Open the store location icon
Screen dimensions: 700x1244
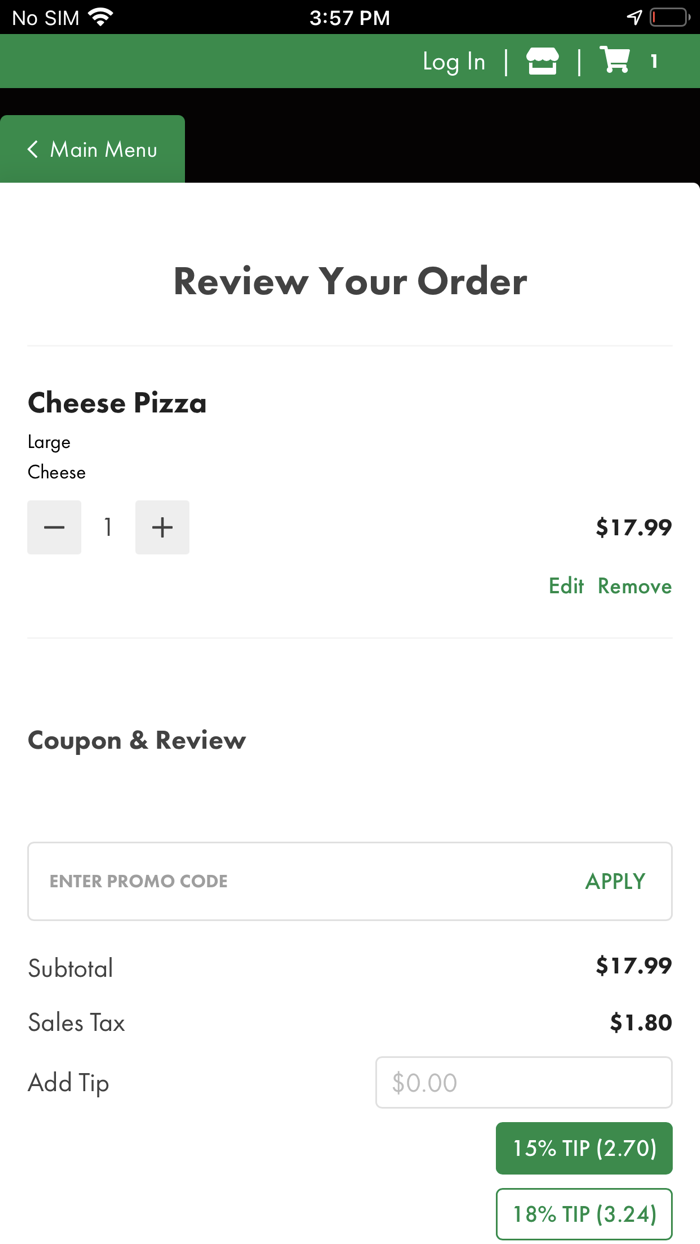(542, 61)
